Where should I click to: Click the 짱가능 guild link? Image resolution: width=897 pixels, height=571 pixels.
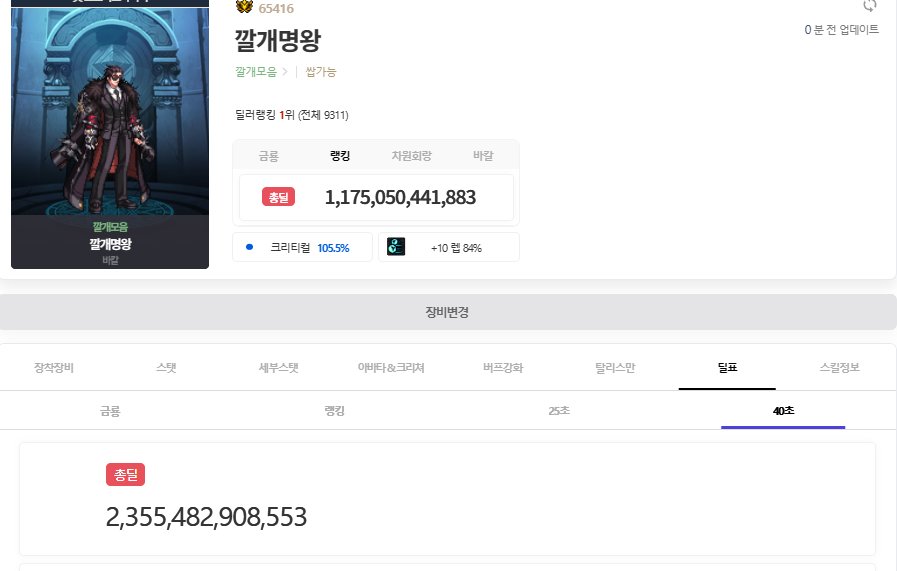(x=320, y=72)
